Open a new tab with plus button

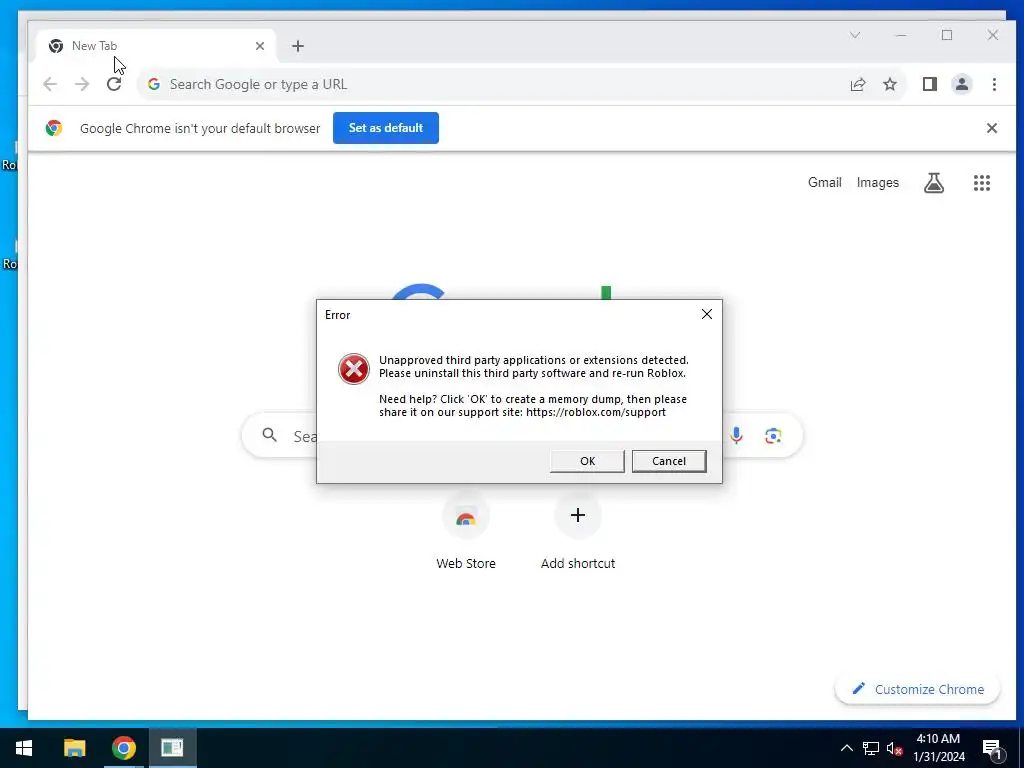pyautogui.click(x=298, y=46)
